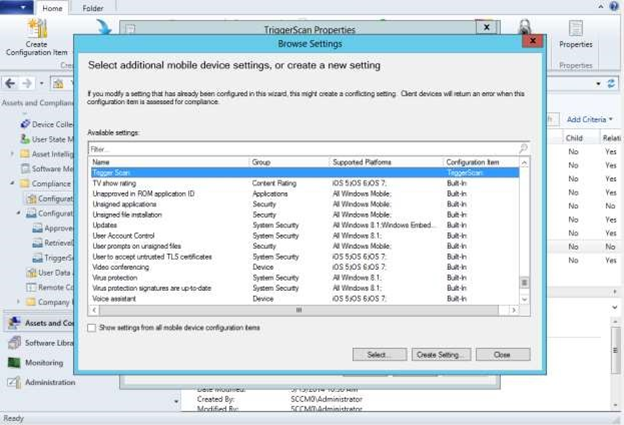Click the Create Configuration Item ribbon icon
624x425 pixels.
pyautogui.click(x=37, y=34)
